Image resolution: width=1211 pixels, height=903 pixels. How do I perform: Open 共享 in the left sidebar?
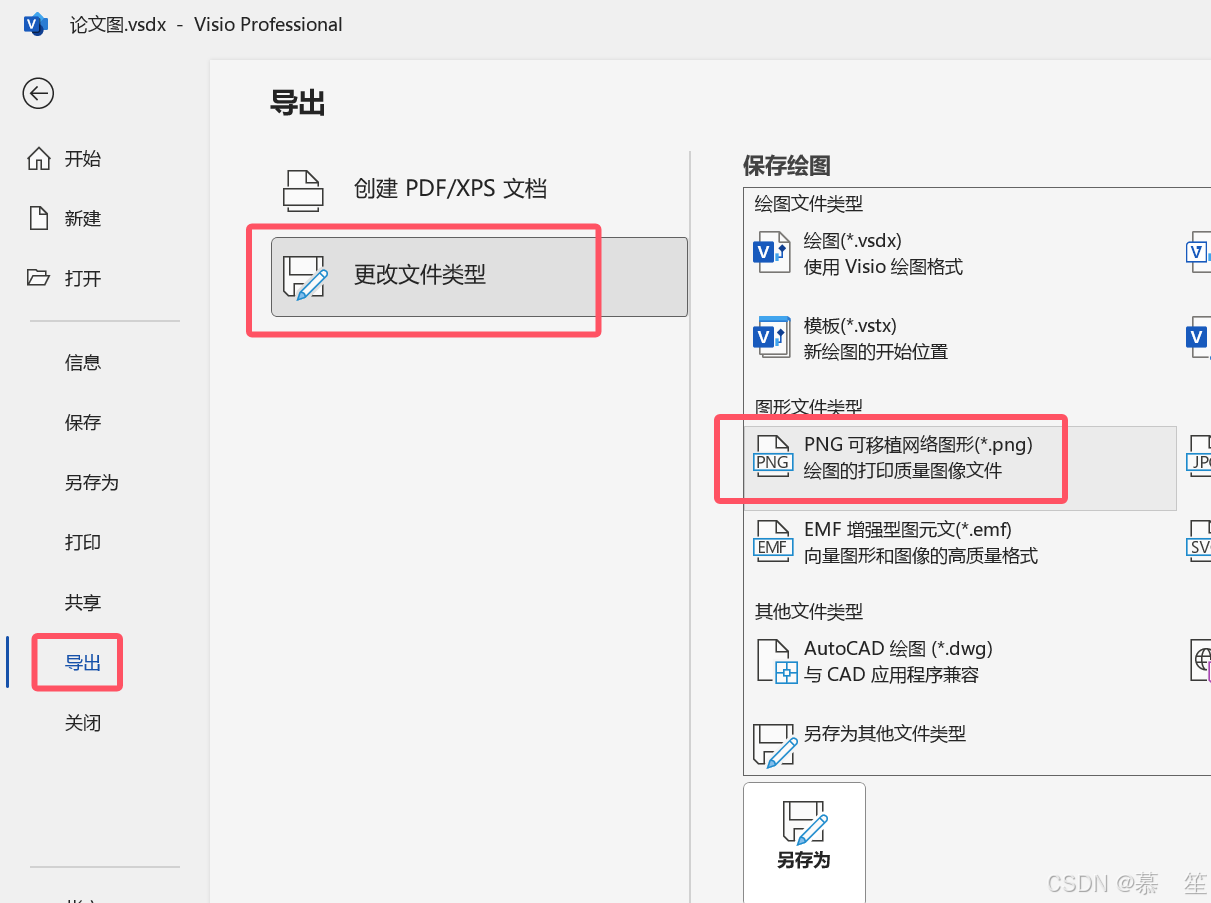point(83,602)
